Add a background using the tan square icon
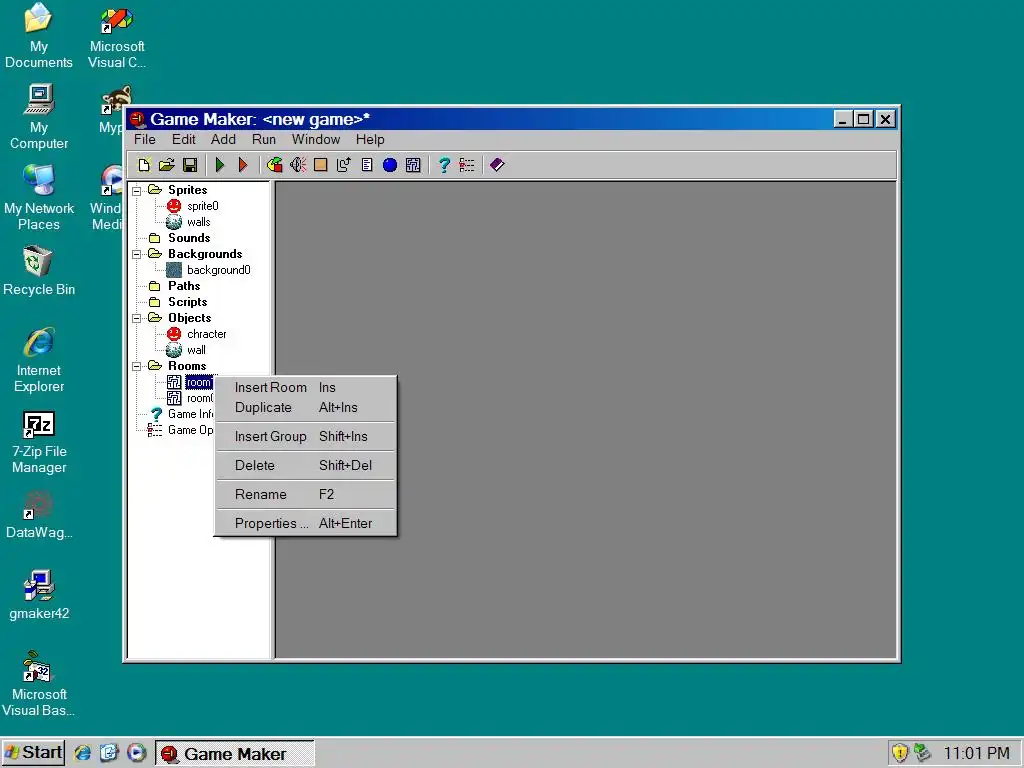Viewport: 1024px width, 768px height. point(321,165)
